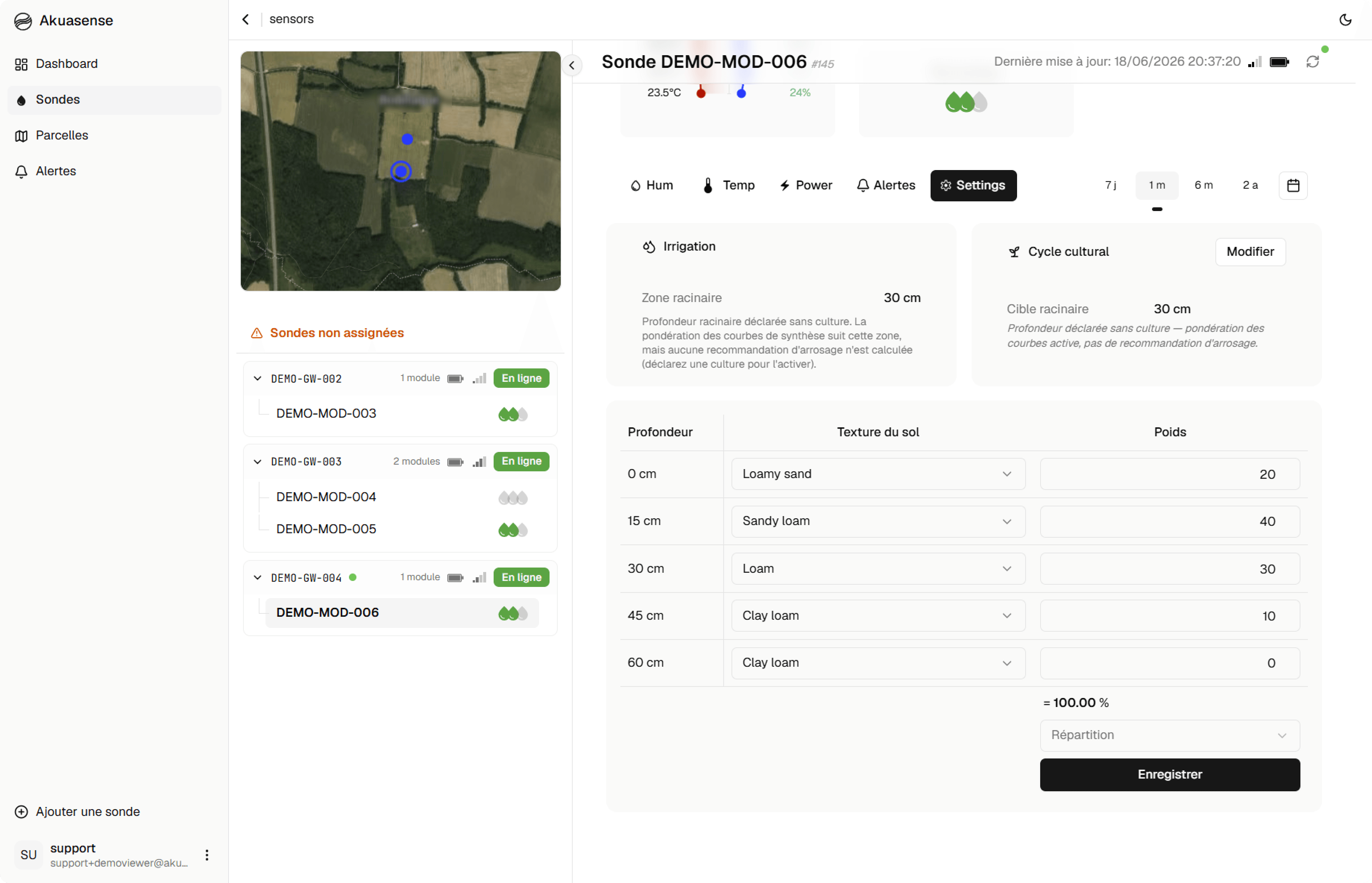
Task: Click the battery icon in sonde header
Action: (x=1279, y=62)
